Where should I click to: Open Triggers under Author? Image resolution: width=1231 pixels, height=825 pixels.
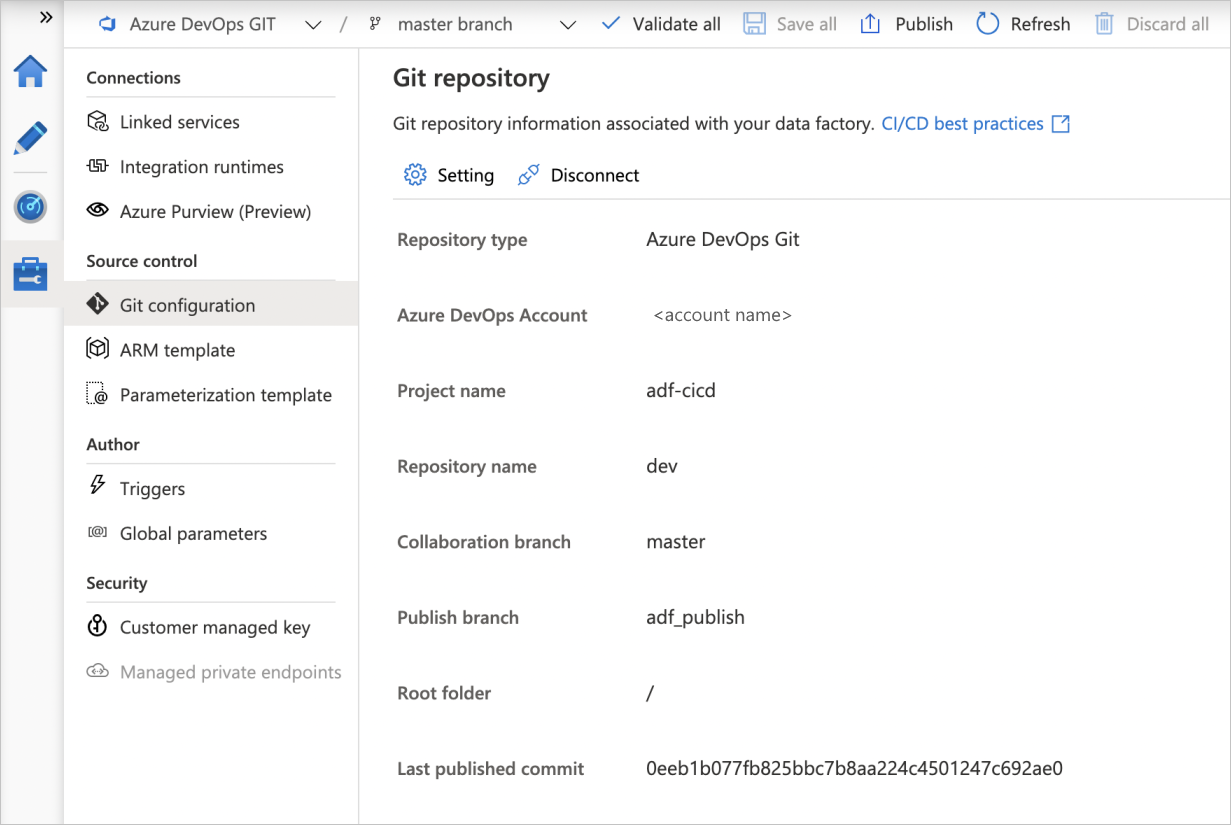pyautogui.click(x=150, y=488)
